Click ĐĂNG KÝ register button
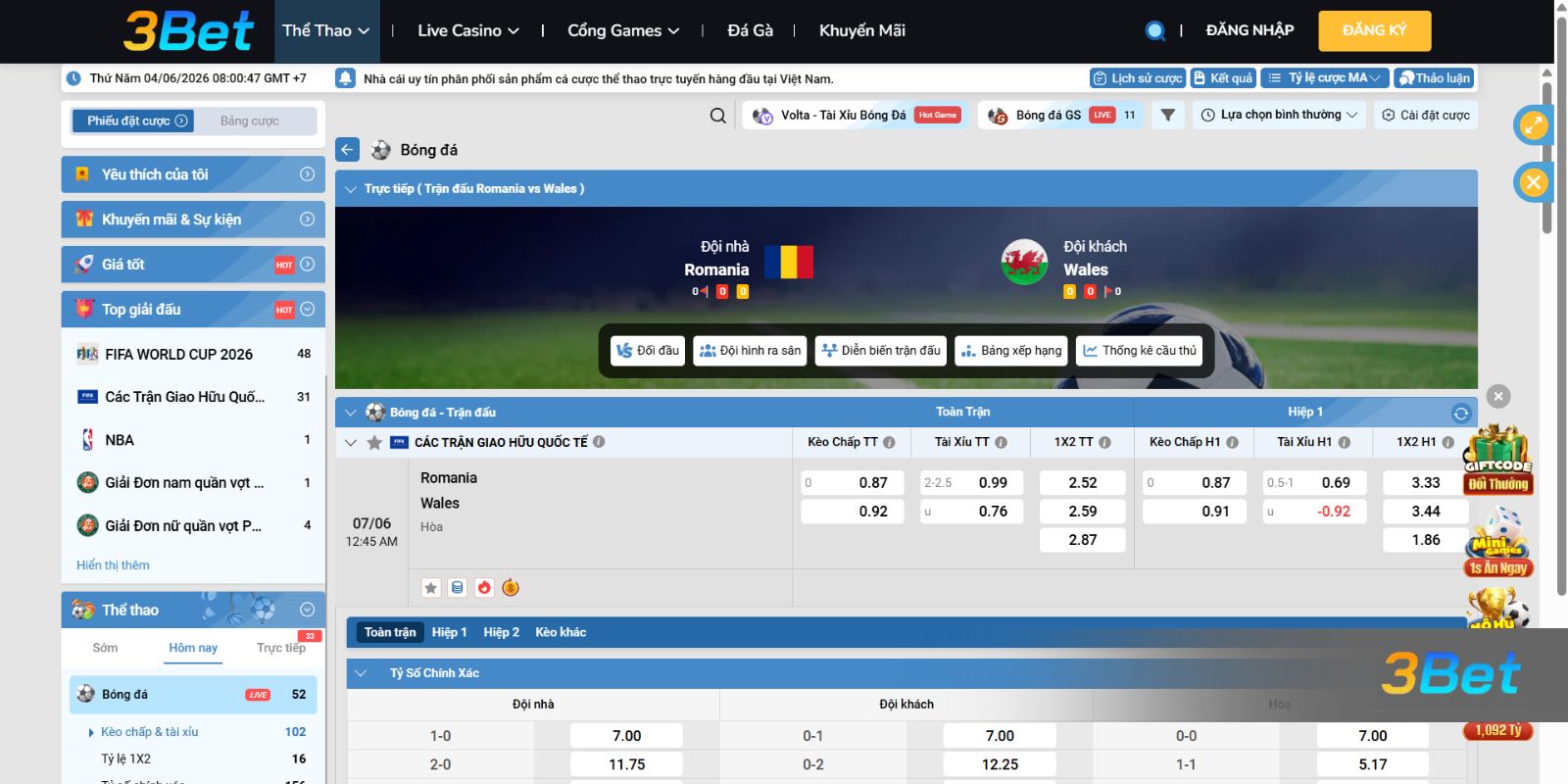Viewport: 1568px width, 784px height. tap(1374, 30)
